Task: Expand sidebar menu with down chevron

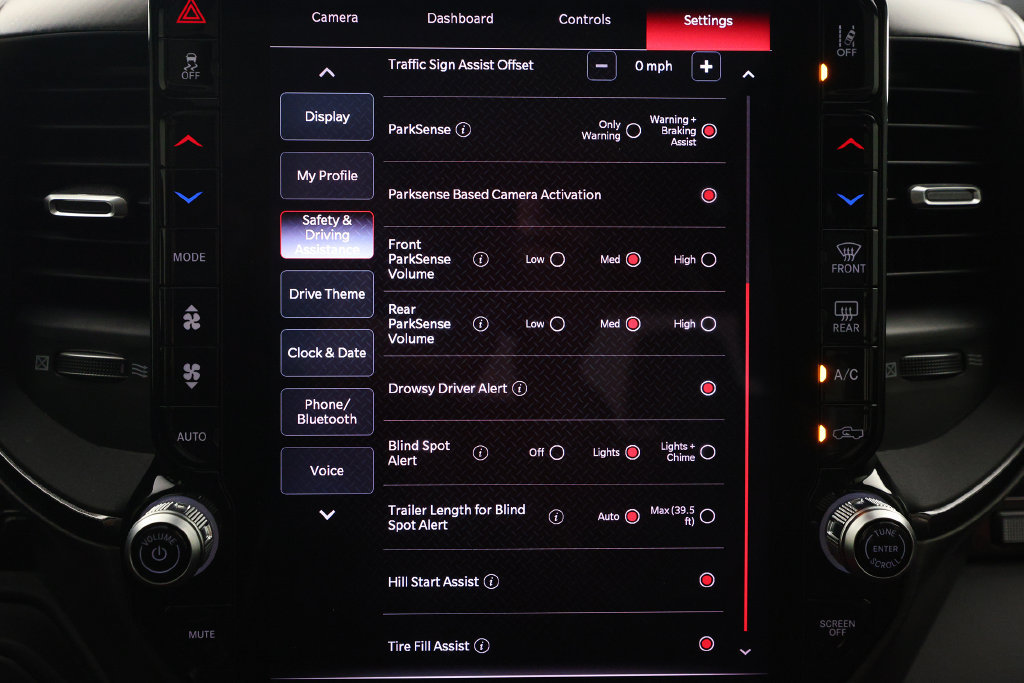Action: click(327, 515)
